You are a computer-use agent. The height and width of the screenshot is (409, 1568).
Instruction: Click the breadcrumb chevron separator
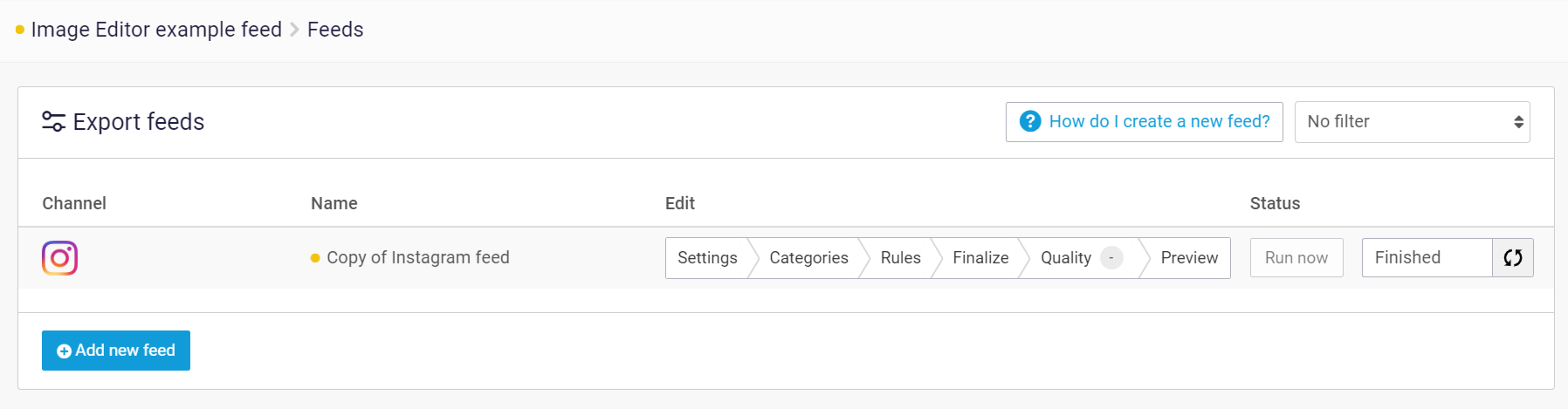click(x=294, y=30)
